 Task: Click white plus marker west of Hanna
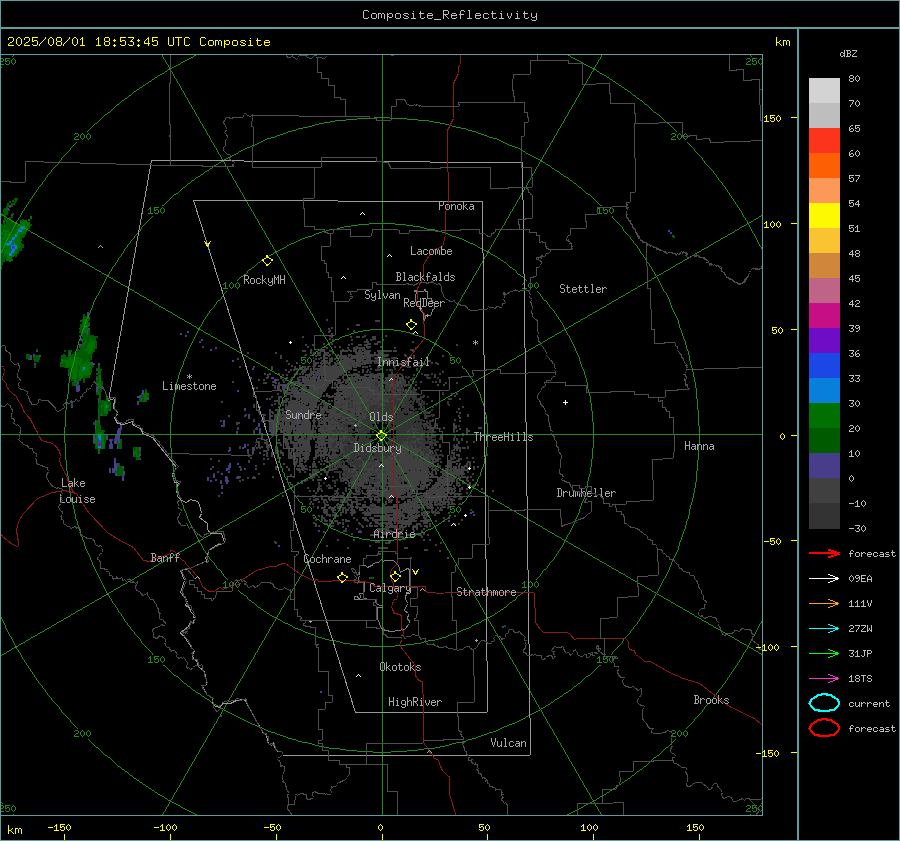[565, 402]
